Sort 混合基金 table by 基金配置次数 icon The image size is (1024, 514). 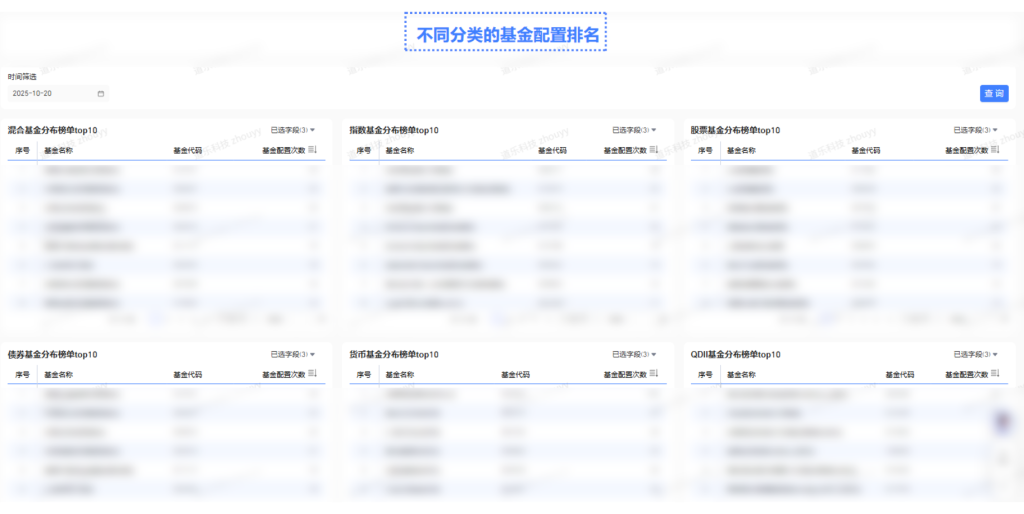pos(312,150)
